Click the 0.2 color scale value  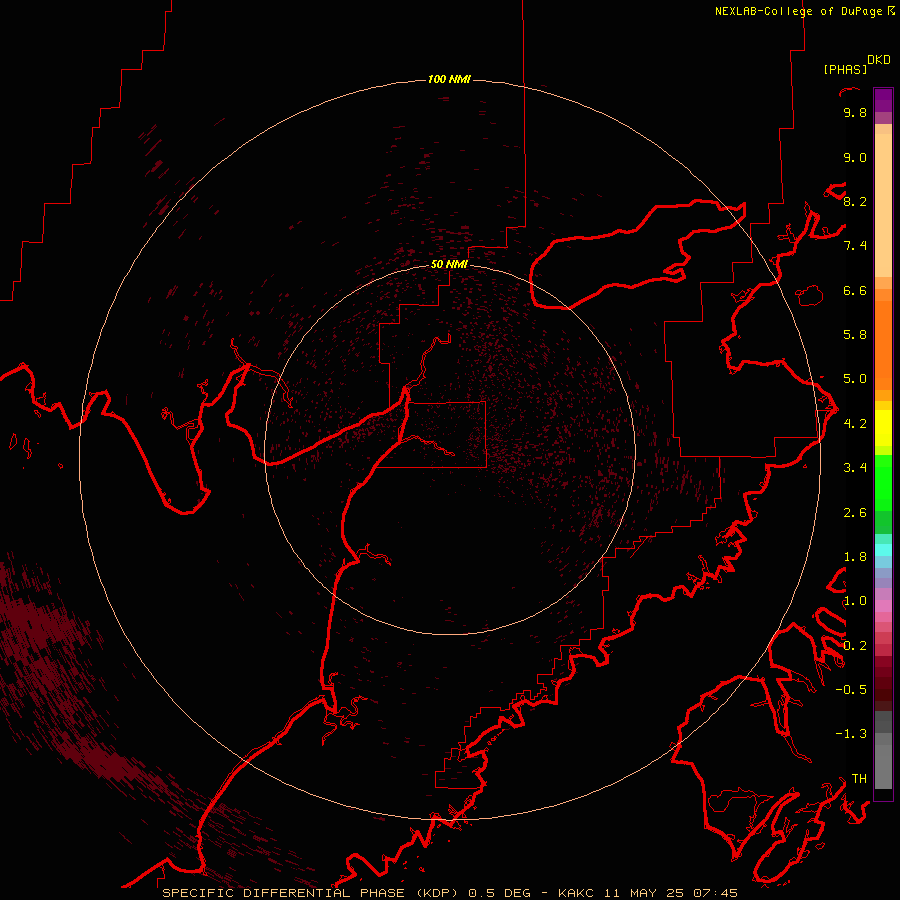(x=855, y=646)
